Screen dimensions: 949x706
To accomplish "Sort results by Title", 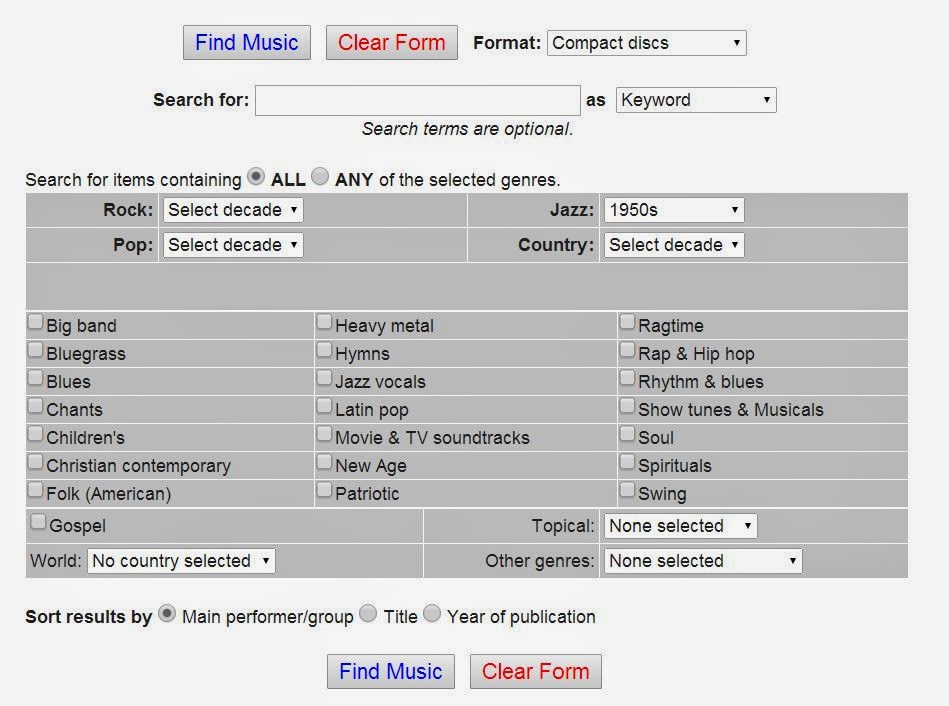I will point(368,614).
